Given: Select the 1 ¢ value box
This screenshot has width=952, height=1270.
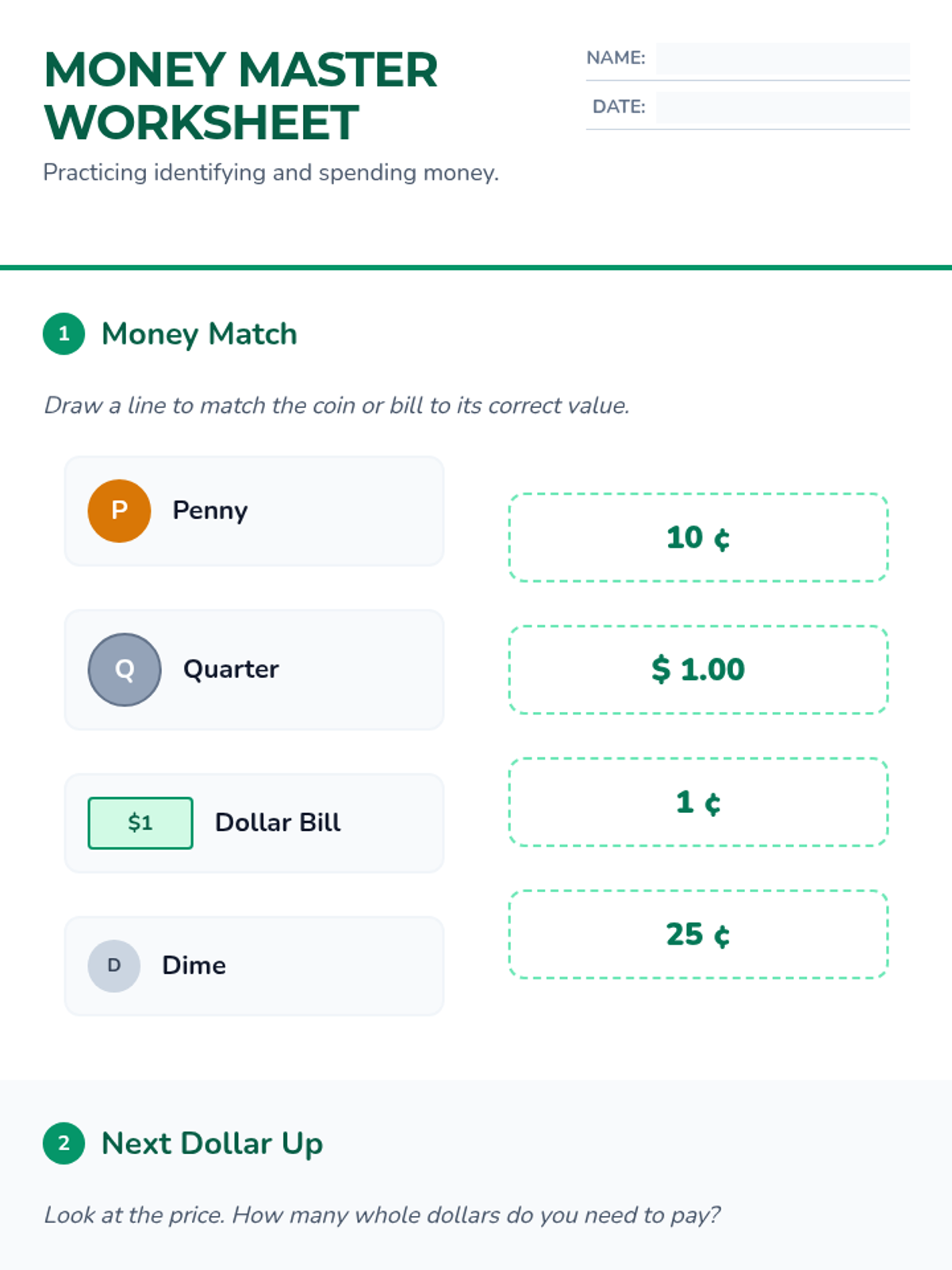Looking at the screenshot, I should coord(698,802).
